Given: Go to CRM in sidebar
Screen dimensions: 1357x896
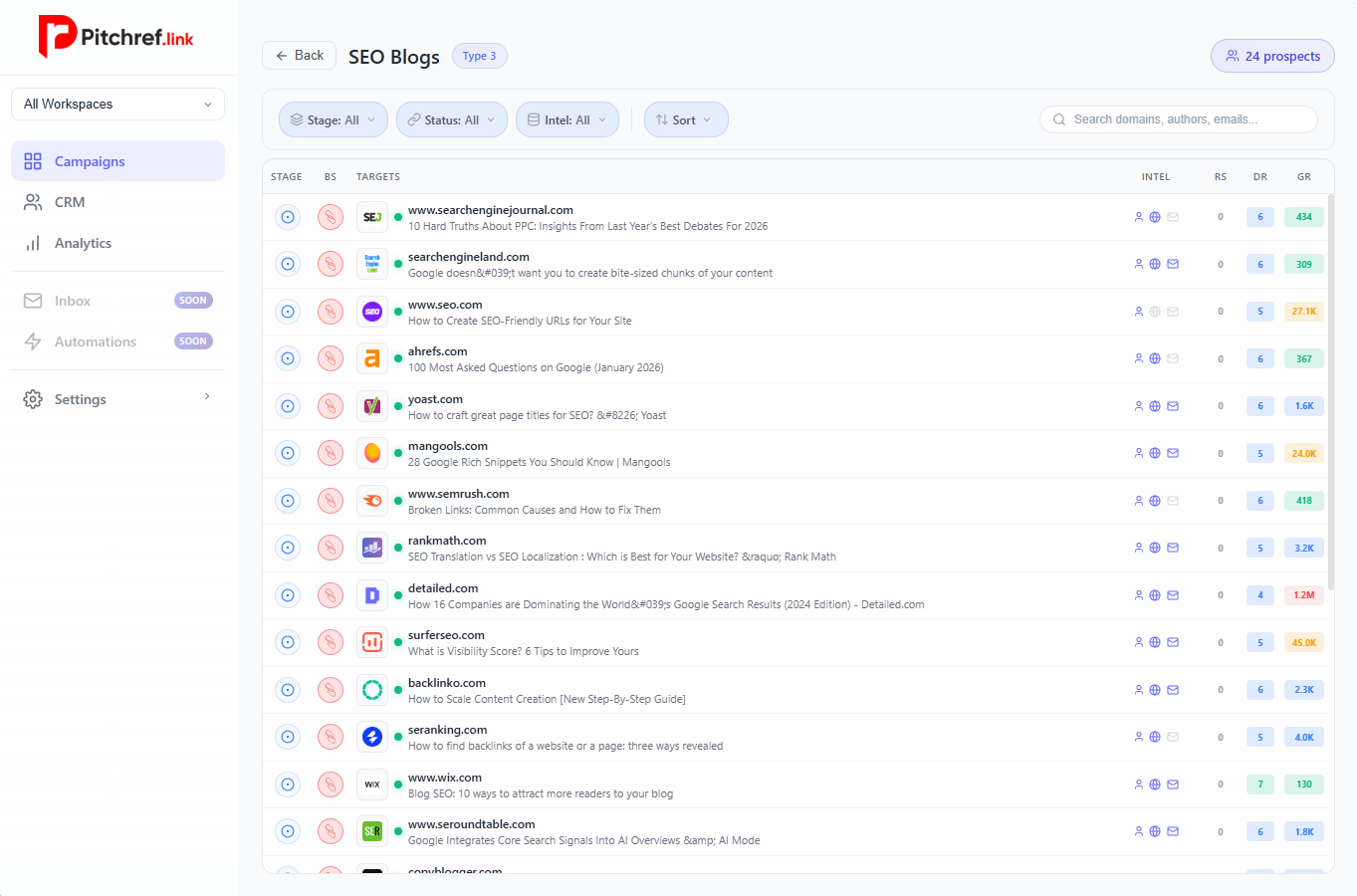Looking at the screenshot, I should [70, 202].
